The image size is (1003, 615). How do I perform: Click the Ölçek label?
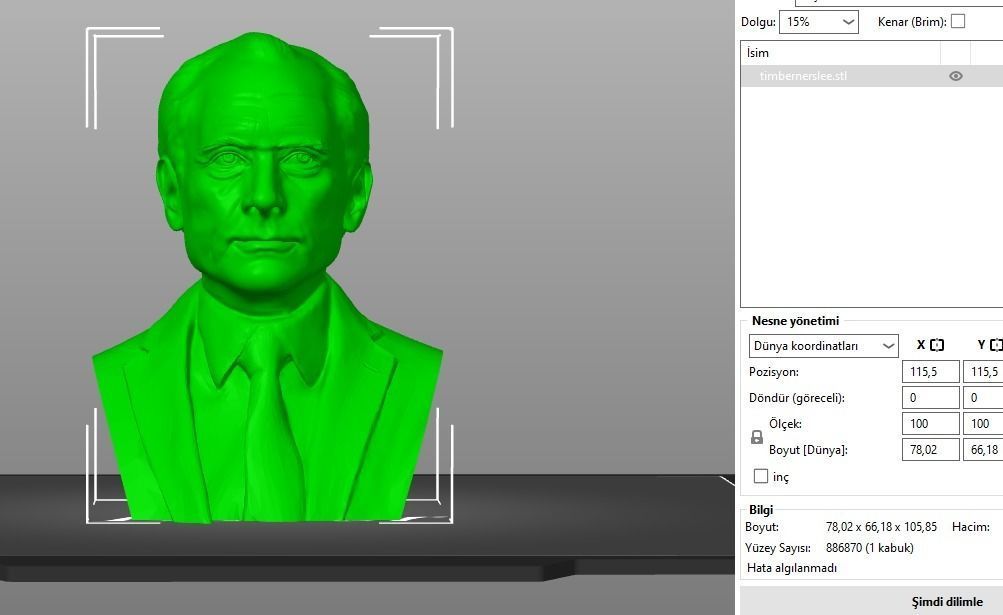[x=785, y=424]
